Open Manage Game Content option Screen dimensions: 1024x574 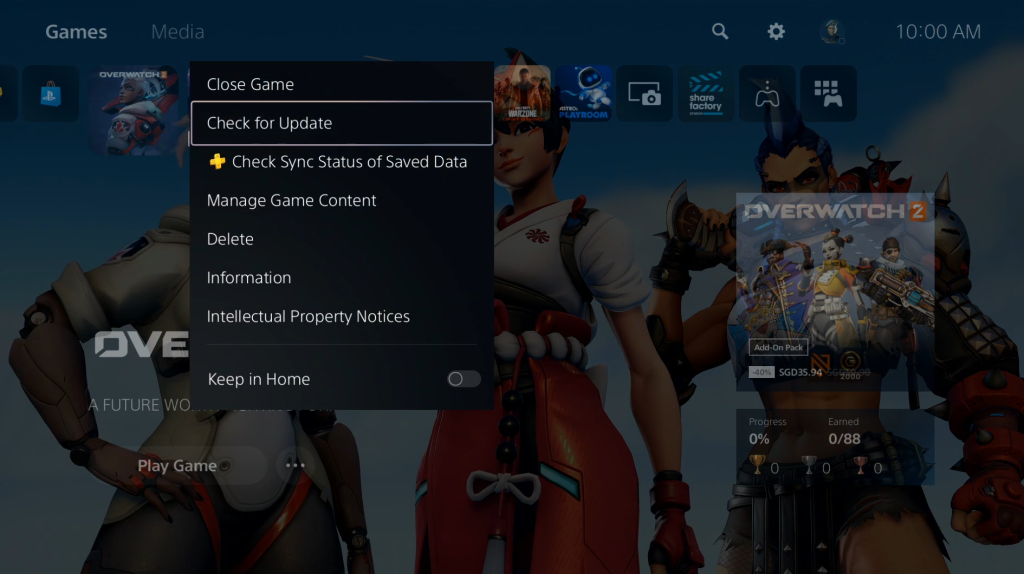pyautogui.click(x=342, y=200)
